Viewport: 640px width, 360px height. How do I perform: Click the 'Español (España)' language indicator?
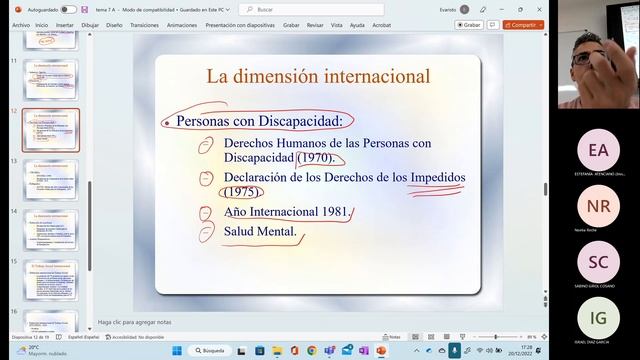tap(83, 337)
